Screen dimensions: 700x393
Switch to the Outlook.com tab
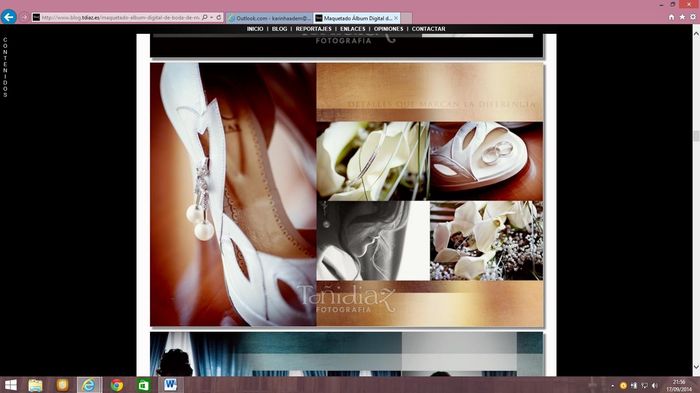coord(270,18)
